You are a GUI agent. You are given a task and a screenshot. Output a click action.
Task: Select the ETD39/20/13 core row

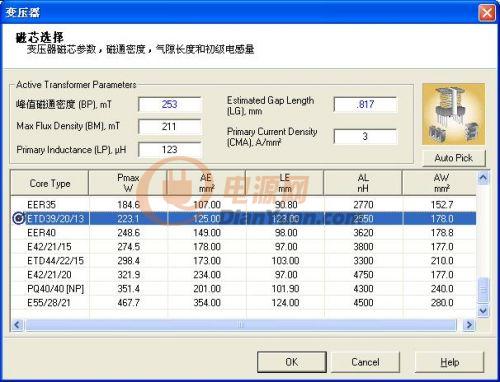pyautogui.click(x=243, y=219)
